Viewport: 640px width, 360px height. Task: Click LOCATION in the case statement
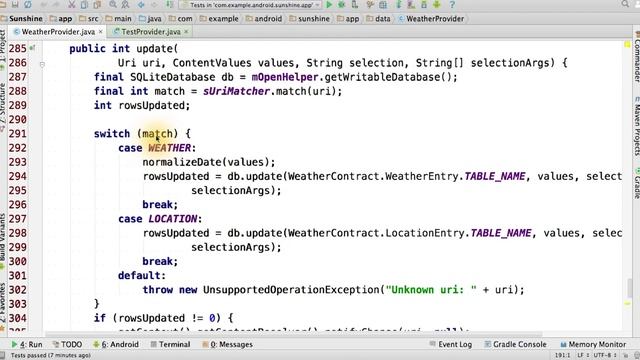[173, 219]
